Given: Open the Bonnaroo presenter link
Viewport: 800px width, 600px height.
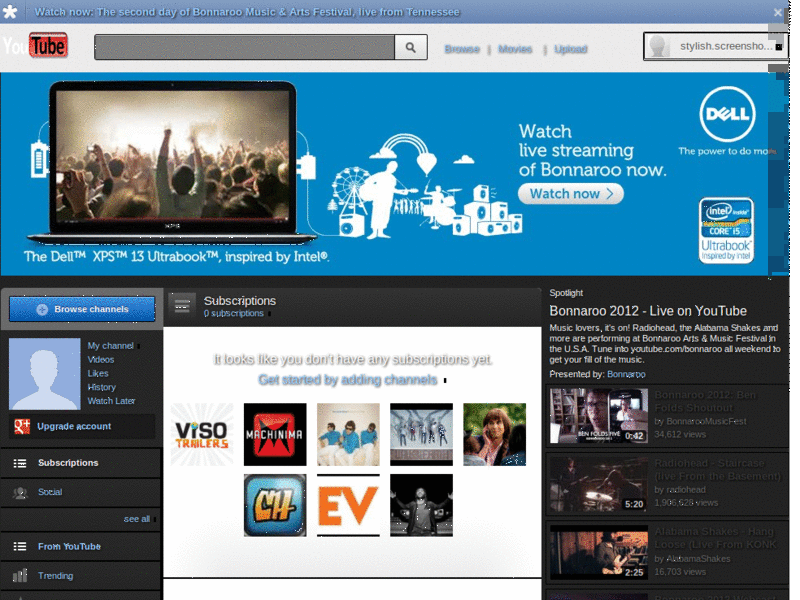Looking at the screenshot, I should click(626, 374).
